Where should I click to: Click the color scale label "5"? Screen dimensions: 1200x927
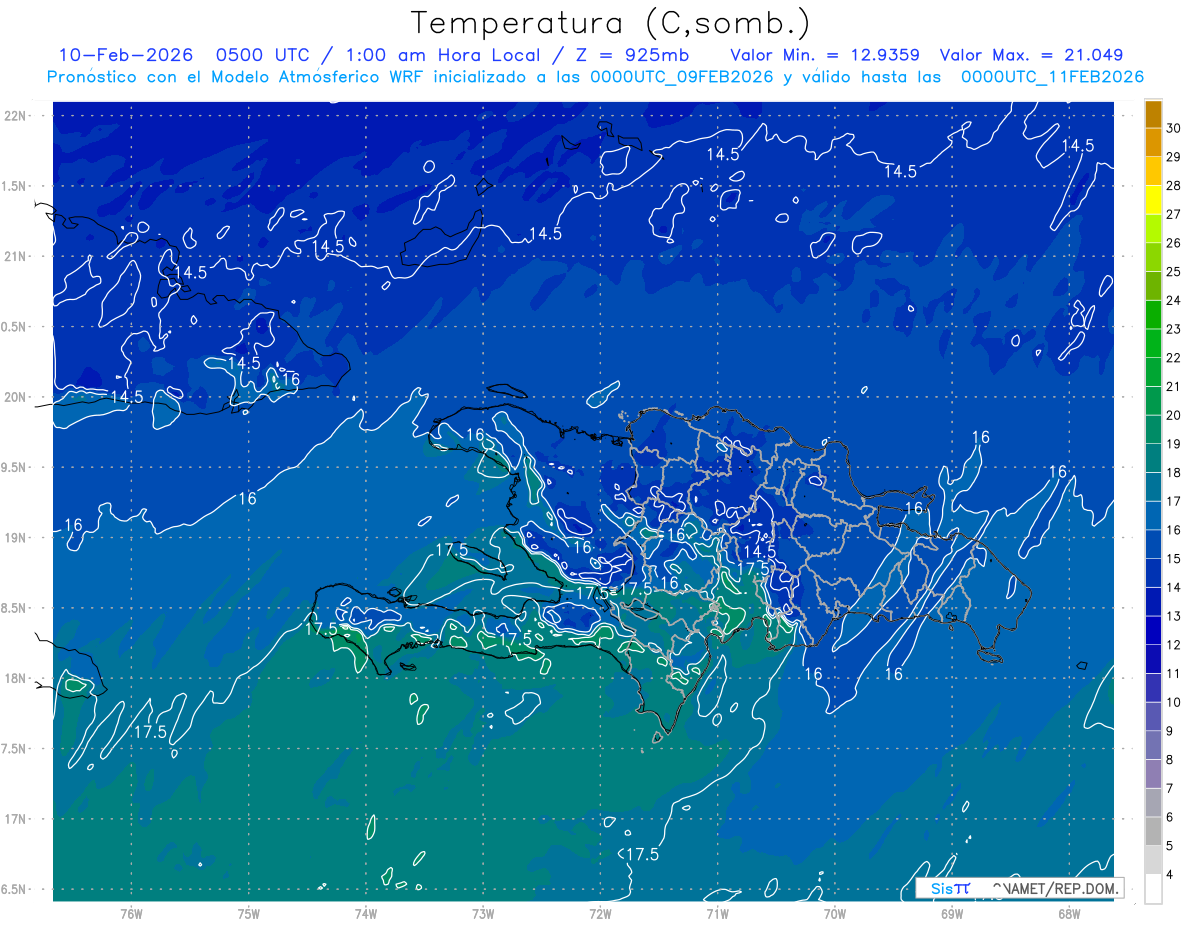(x=1172, y=846)
